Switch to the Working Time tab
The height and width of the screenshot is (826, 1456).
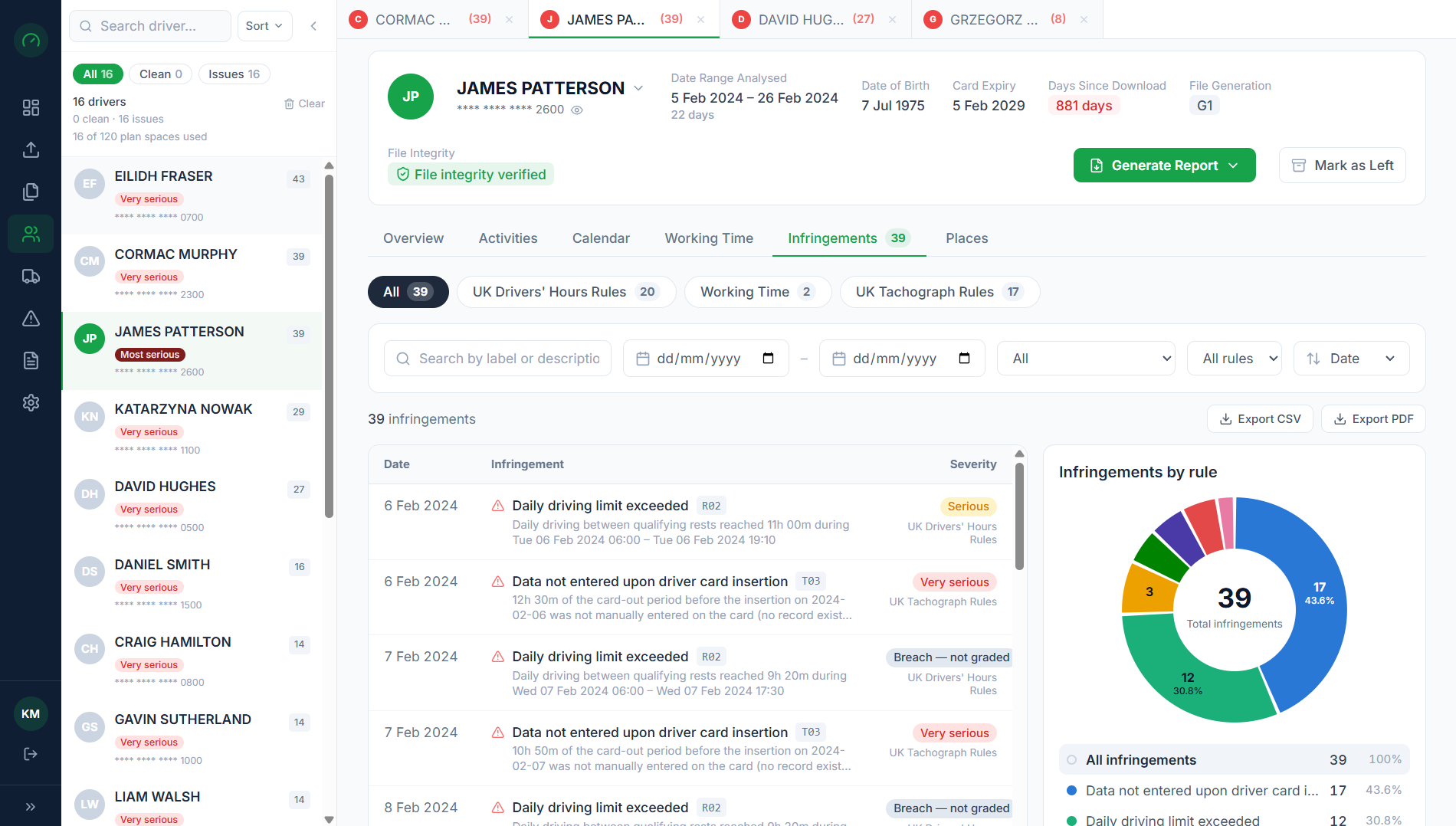coord(709,238)
